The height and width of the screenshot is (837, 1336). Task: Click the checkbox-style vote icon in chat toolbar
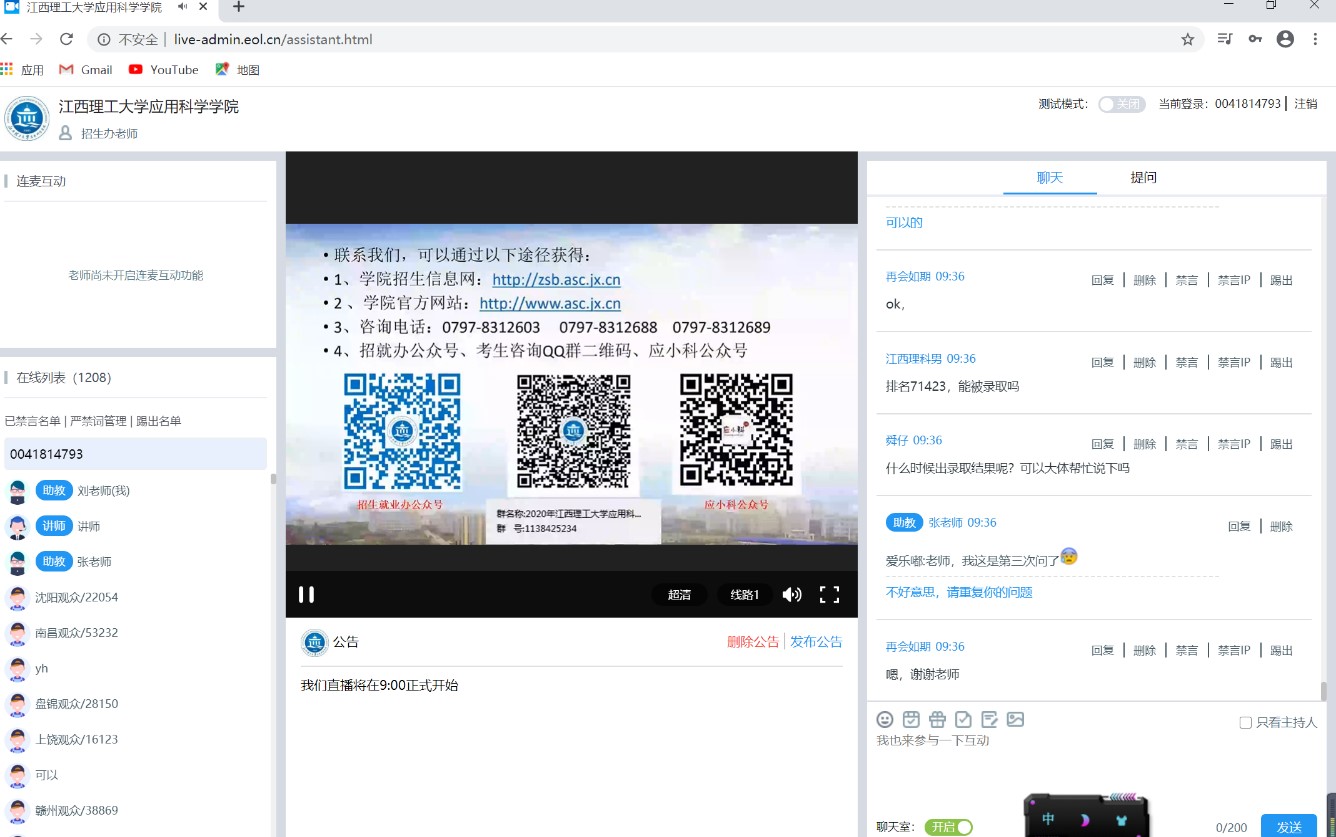pyautogui.click(x=963, y=719)
